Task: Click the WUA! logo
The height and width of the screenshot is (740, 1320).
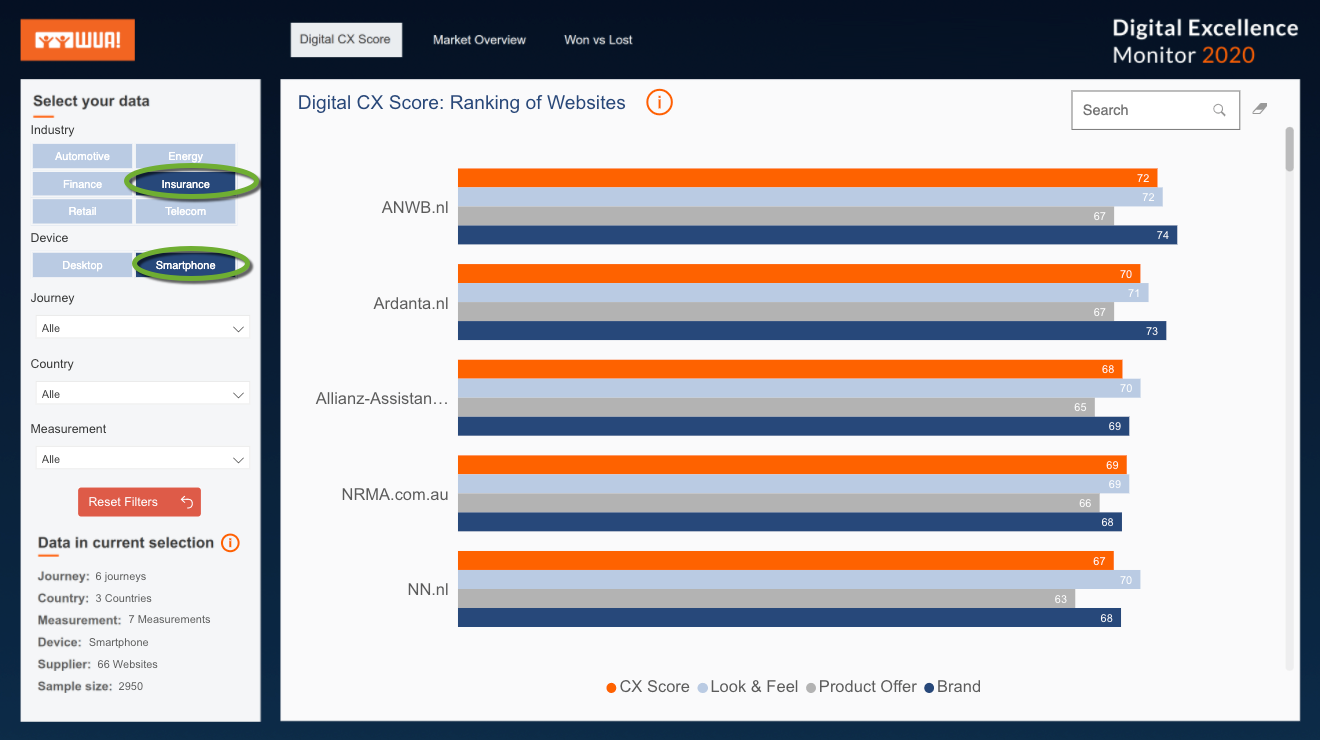Action: [78, 40]
